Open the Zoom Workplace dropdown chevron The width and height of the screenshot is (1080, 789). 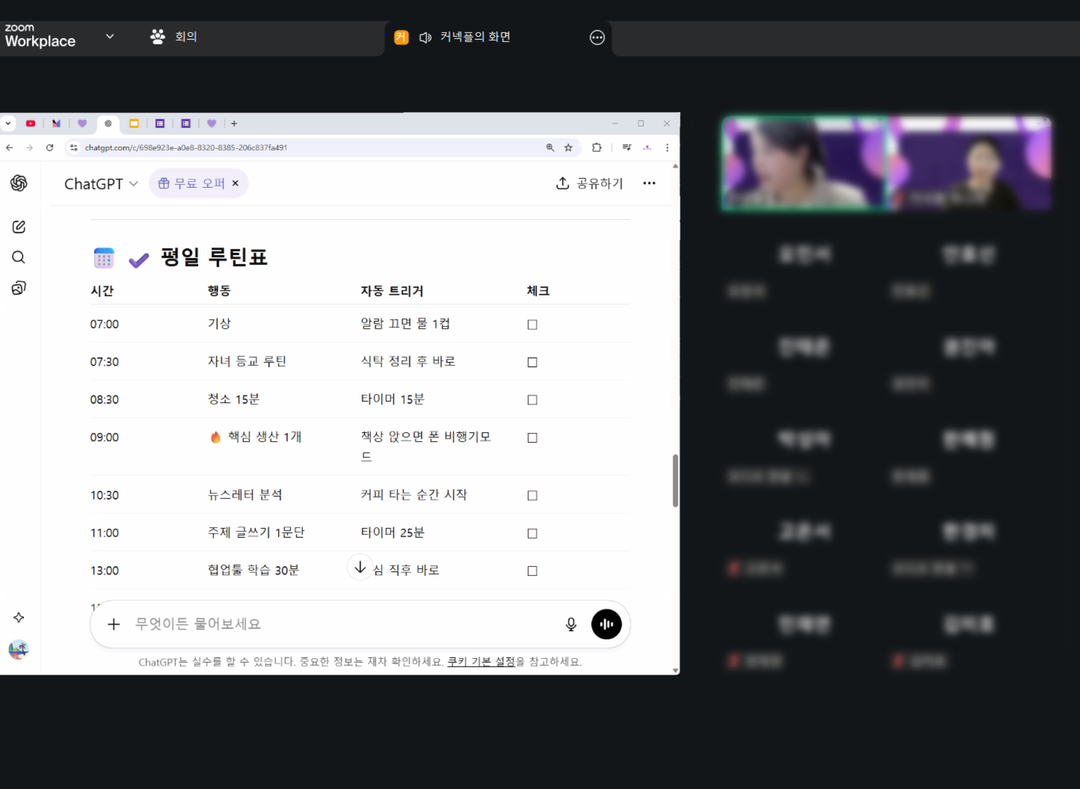click(110, 37)
